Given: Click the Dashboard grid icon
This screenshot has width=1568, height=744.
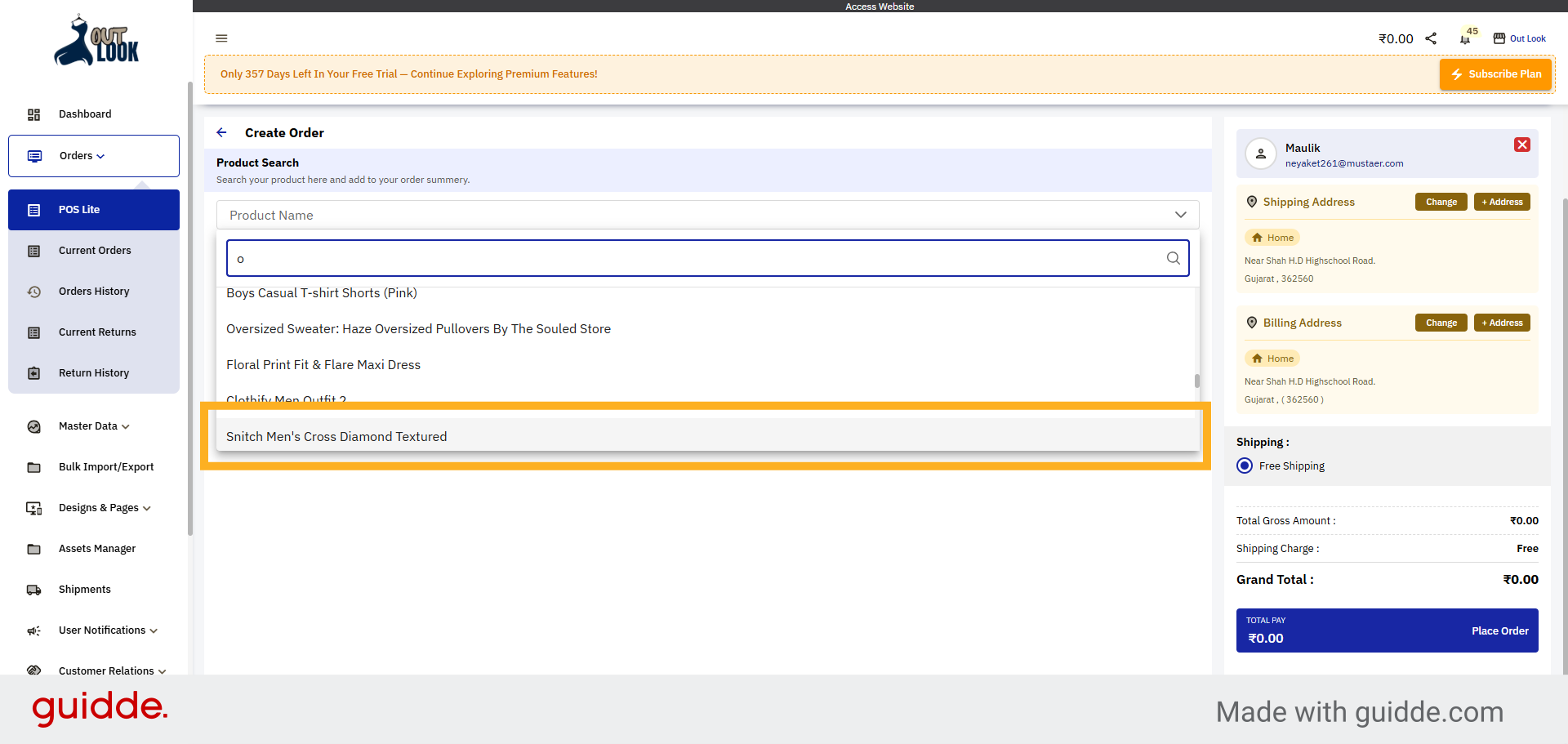Looking at the screenshot, I should pyautogui.click(x=33, y=114).
